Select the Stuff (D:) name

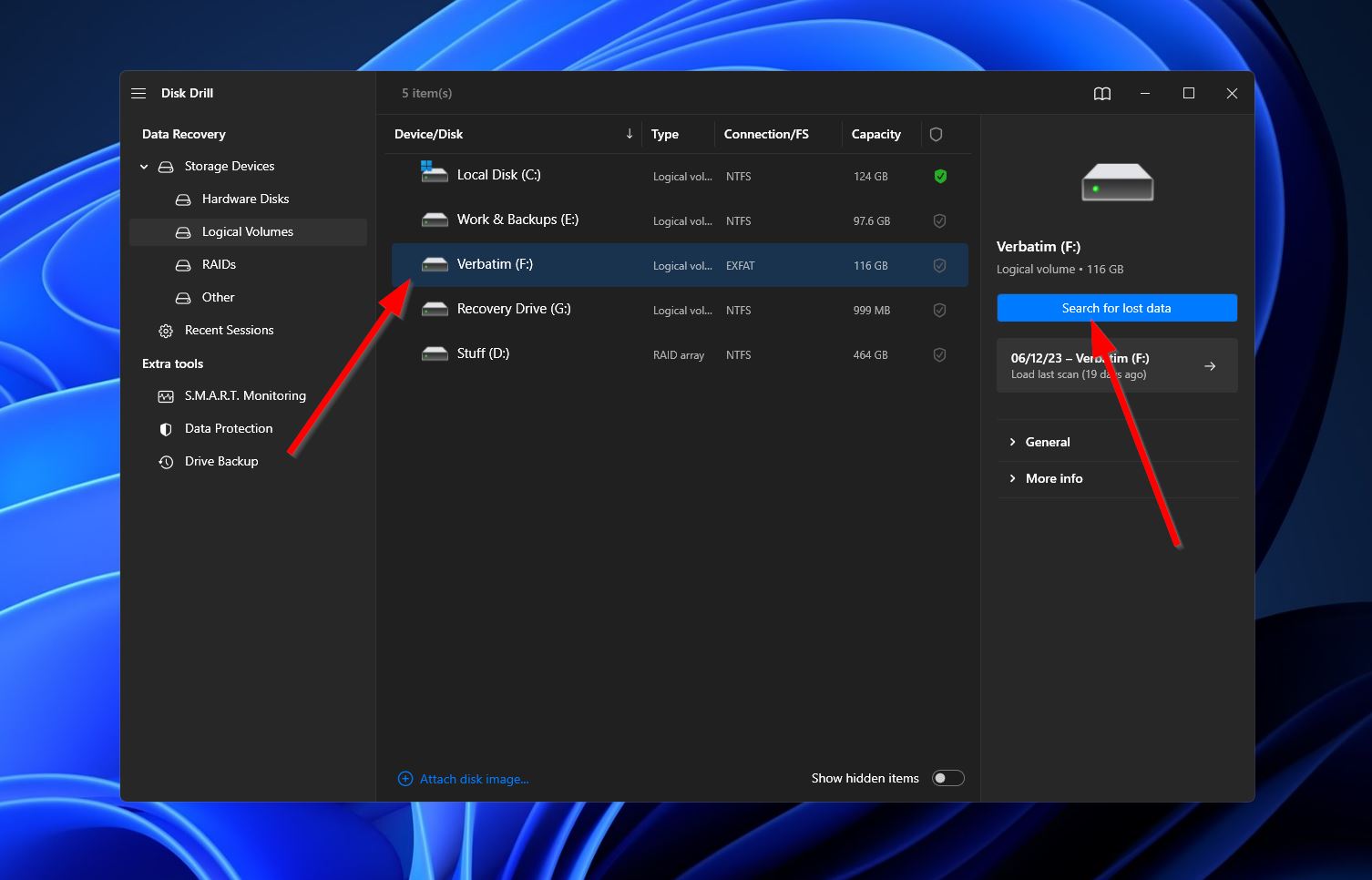point(483,353)
